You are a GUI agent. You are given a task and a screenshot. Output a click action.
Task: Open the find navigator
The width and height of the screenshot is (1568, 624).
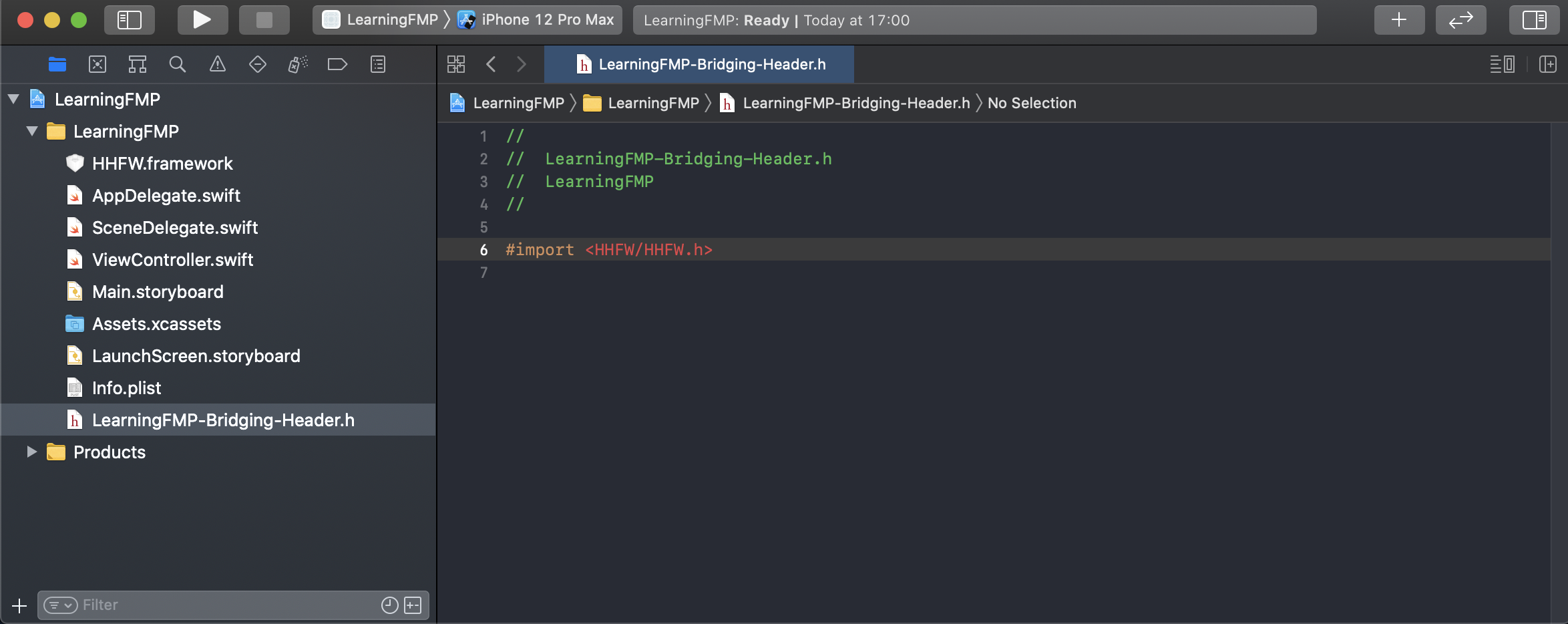(178, 64)
